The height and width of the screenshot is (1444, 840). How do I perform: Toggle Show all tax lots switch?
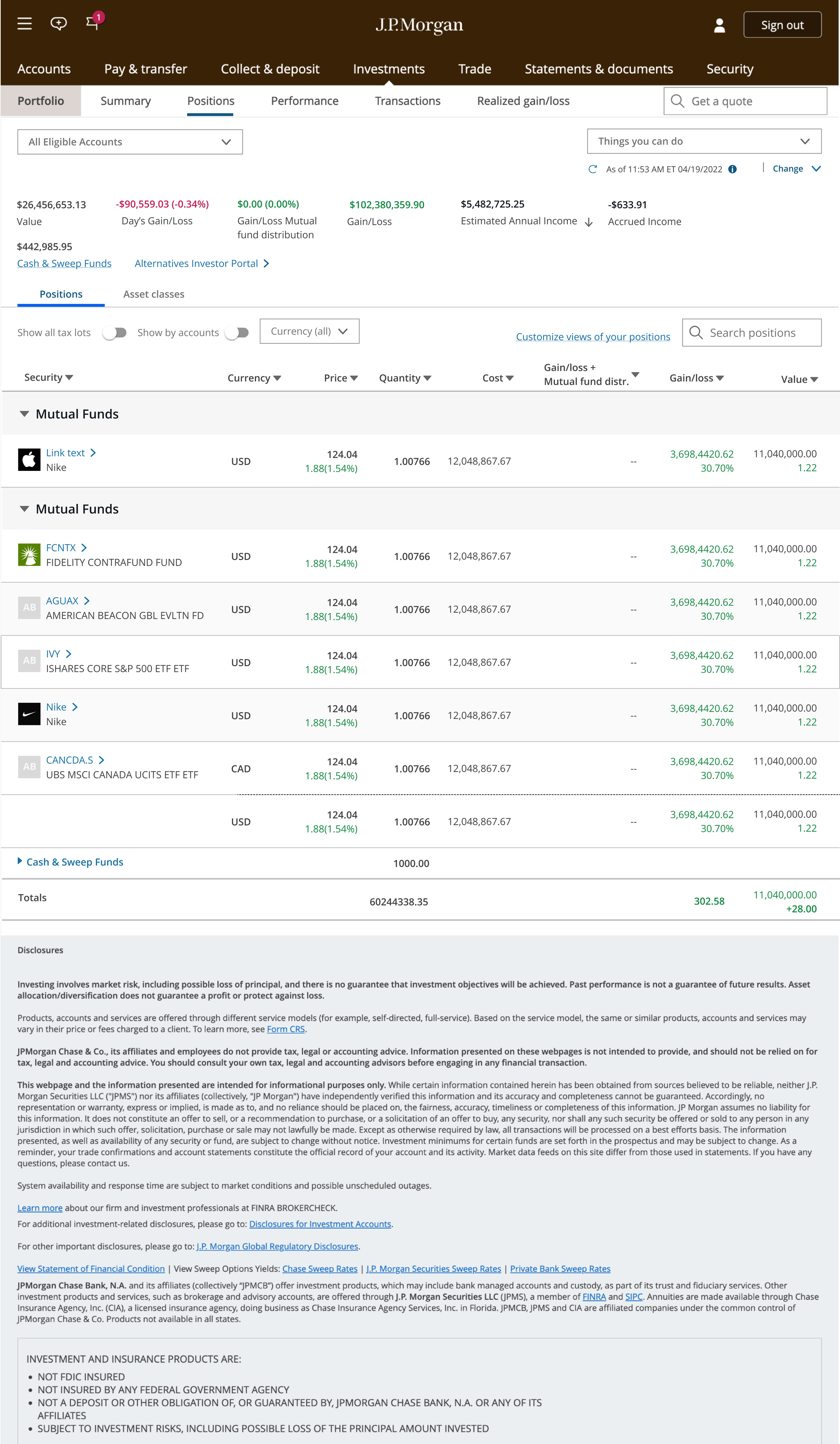[115, 333]
